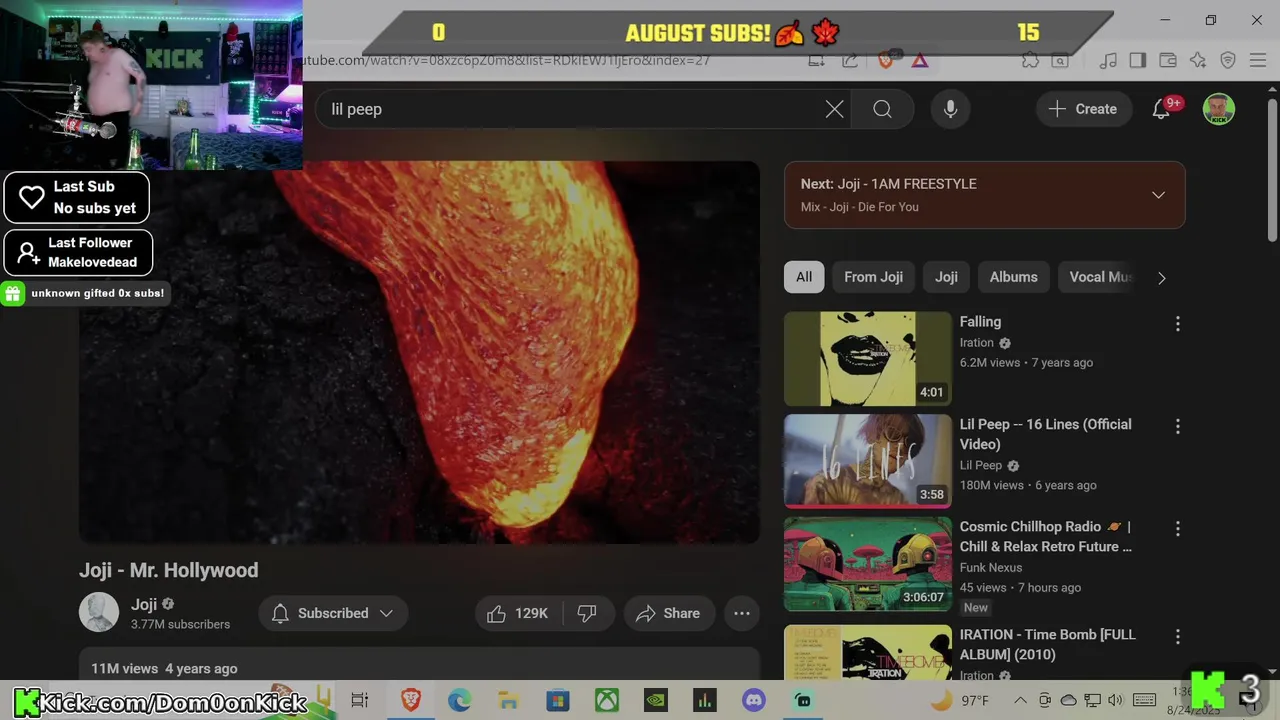Open File Explorer from taskbar
The width and height of the screenshot is (1280, 720).
click(x=508, y=700)
